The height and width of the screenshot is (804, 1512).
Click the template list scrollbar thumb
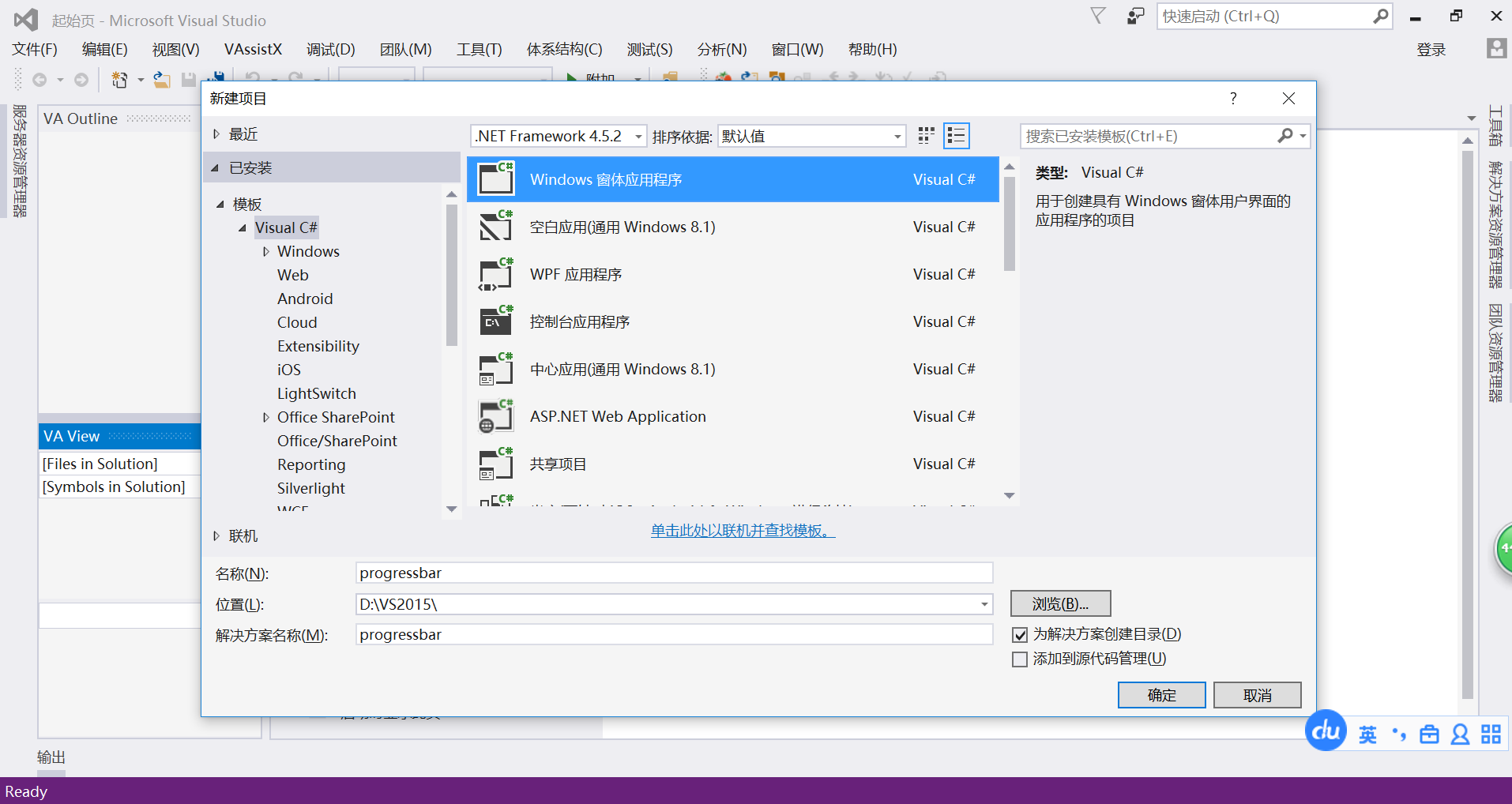pyautogui.click(x=1010, y=224)
